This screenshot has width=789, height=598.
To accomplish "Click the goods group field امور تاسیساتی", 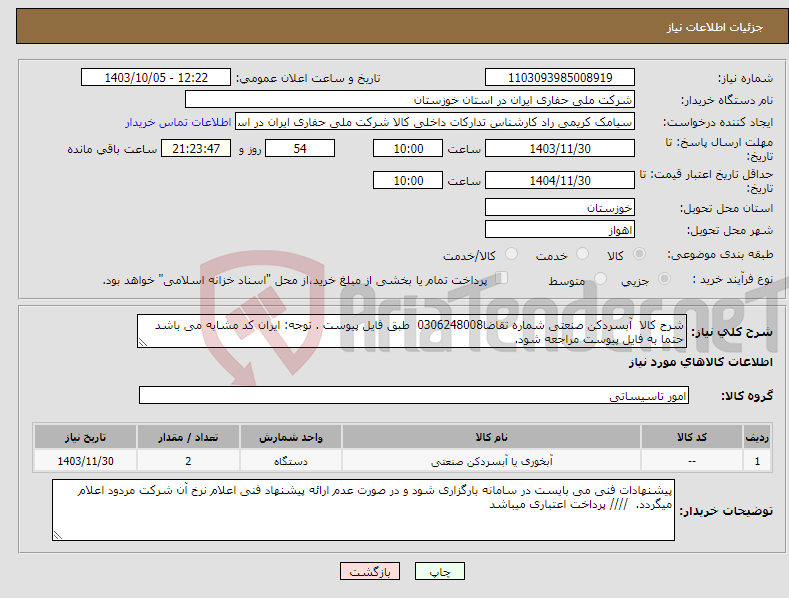I will click(x=414, y=395).
